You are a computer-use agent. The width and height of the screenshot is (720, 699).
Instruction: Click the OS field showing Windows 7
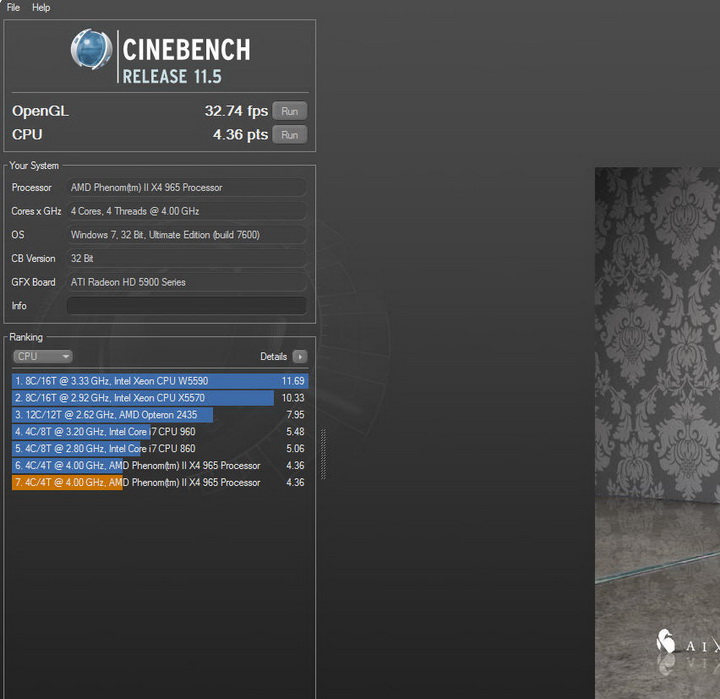click(187, 235)
